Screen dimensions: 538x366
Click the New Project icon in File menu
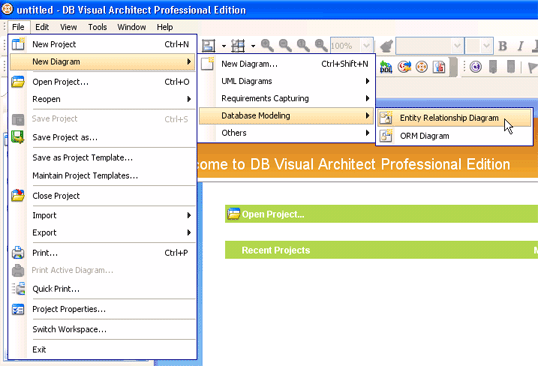pyautogui.click(x=18, y=44)
